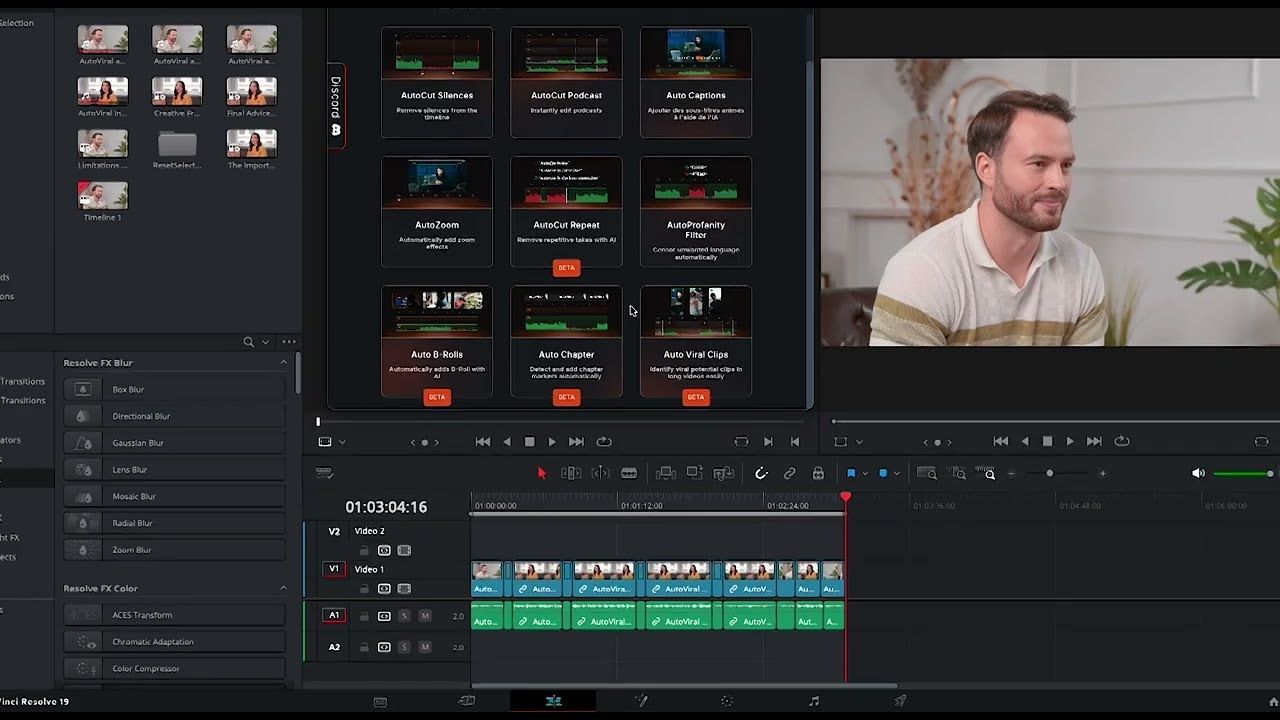Click the Position Lock padlock icon

click(818, 473)
